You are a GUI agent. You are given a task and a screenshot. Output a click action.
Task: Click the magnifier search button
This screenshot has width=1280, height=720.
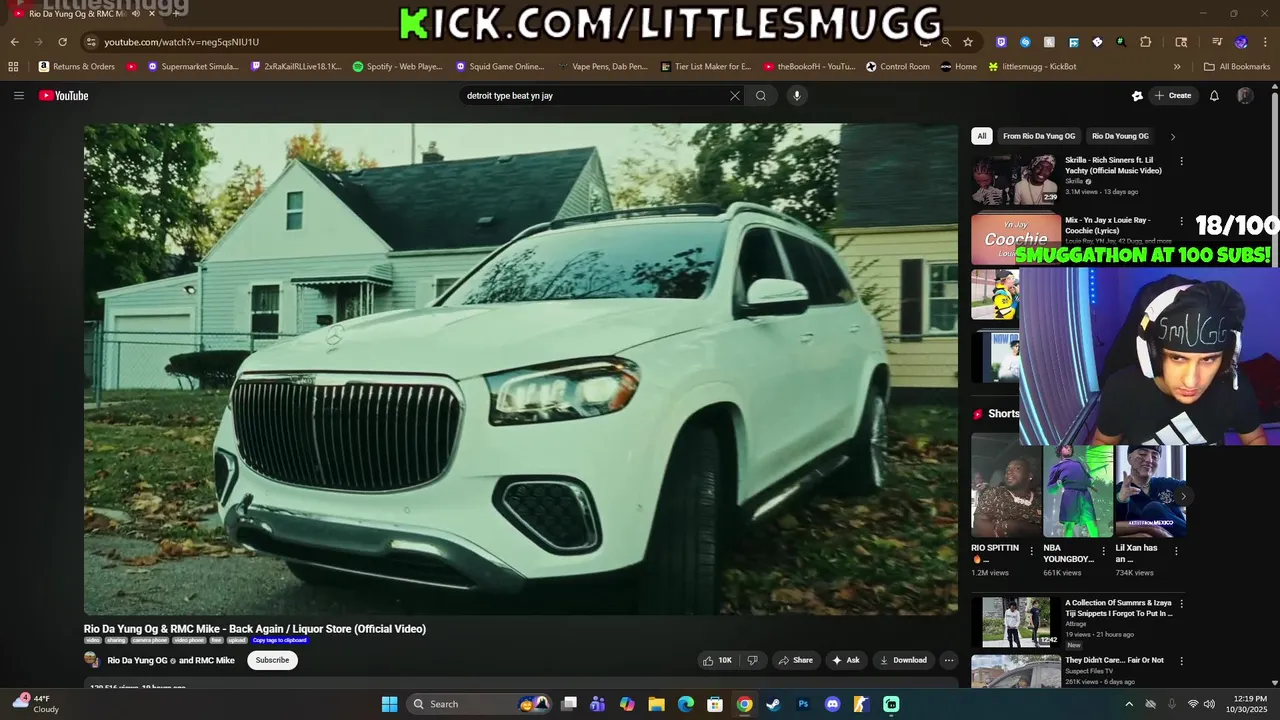point(761,96)
